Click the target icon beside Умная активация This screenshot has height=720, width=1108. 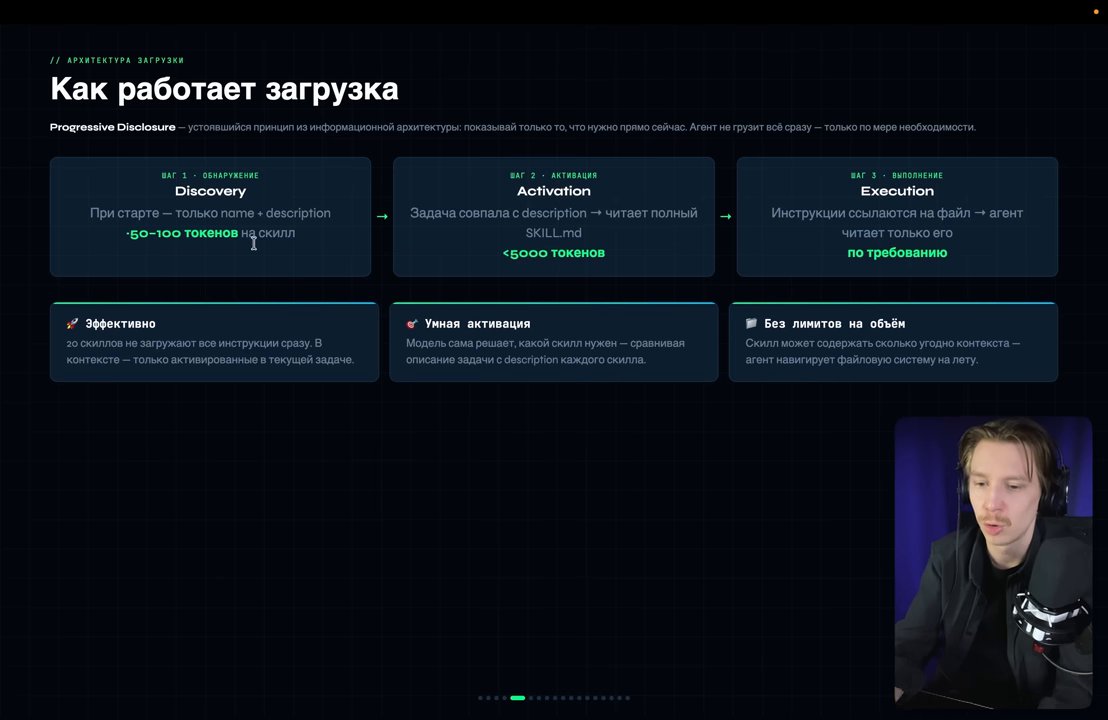click(x=412, y=324)
